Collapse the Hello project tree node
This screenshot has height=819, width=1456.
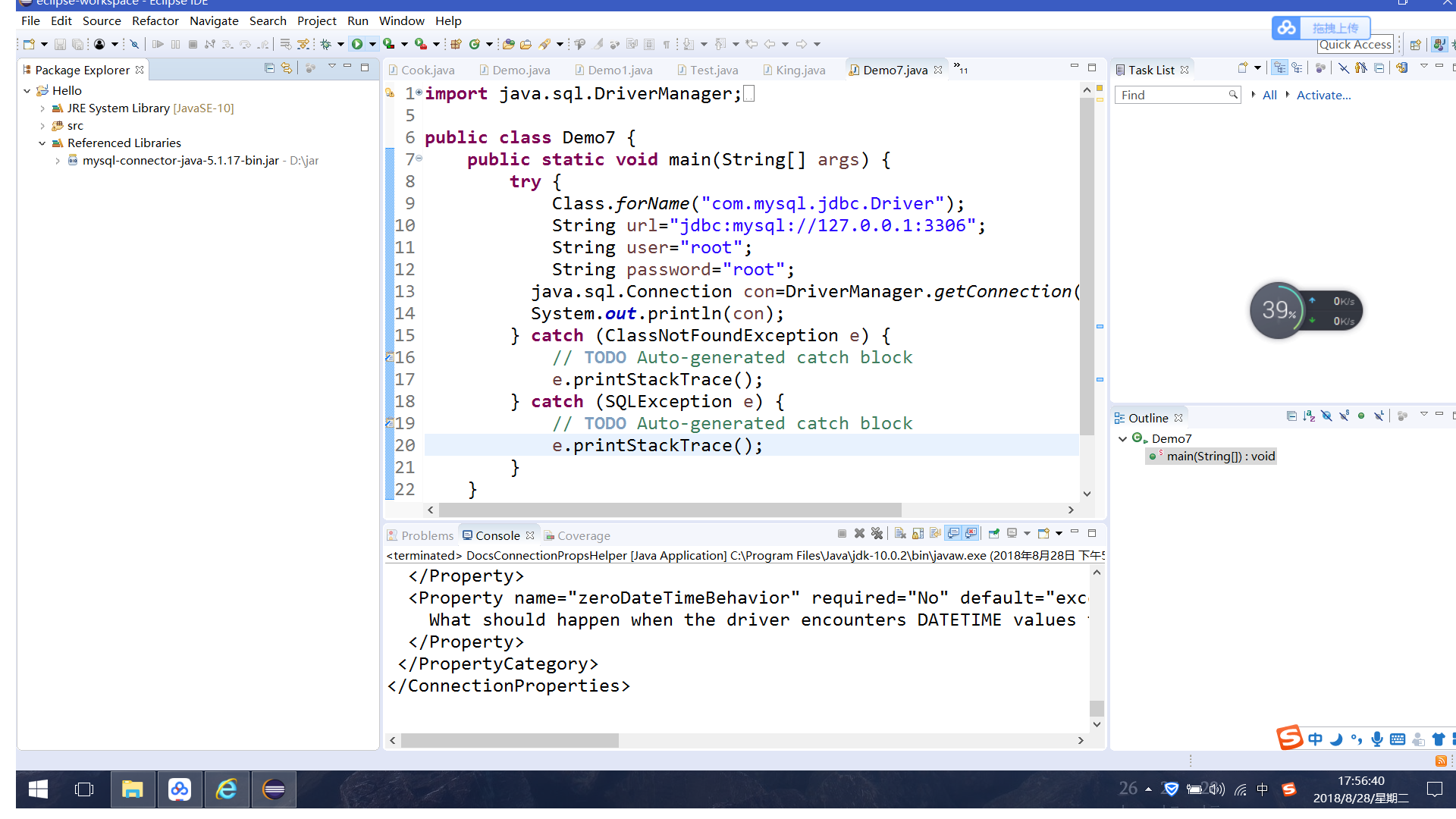coord(27,90)
